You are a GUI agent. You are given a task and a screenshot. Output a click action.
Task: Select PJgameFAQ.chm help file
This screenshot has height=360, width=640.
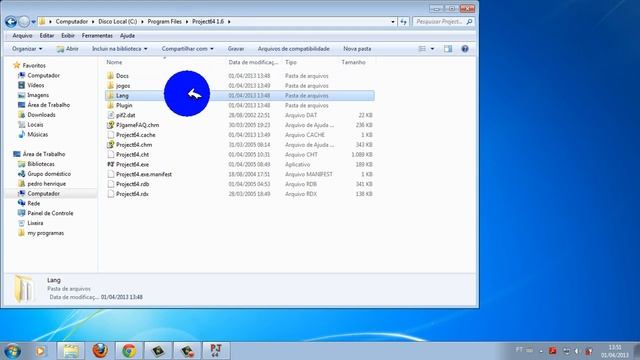pos(137,125)
